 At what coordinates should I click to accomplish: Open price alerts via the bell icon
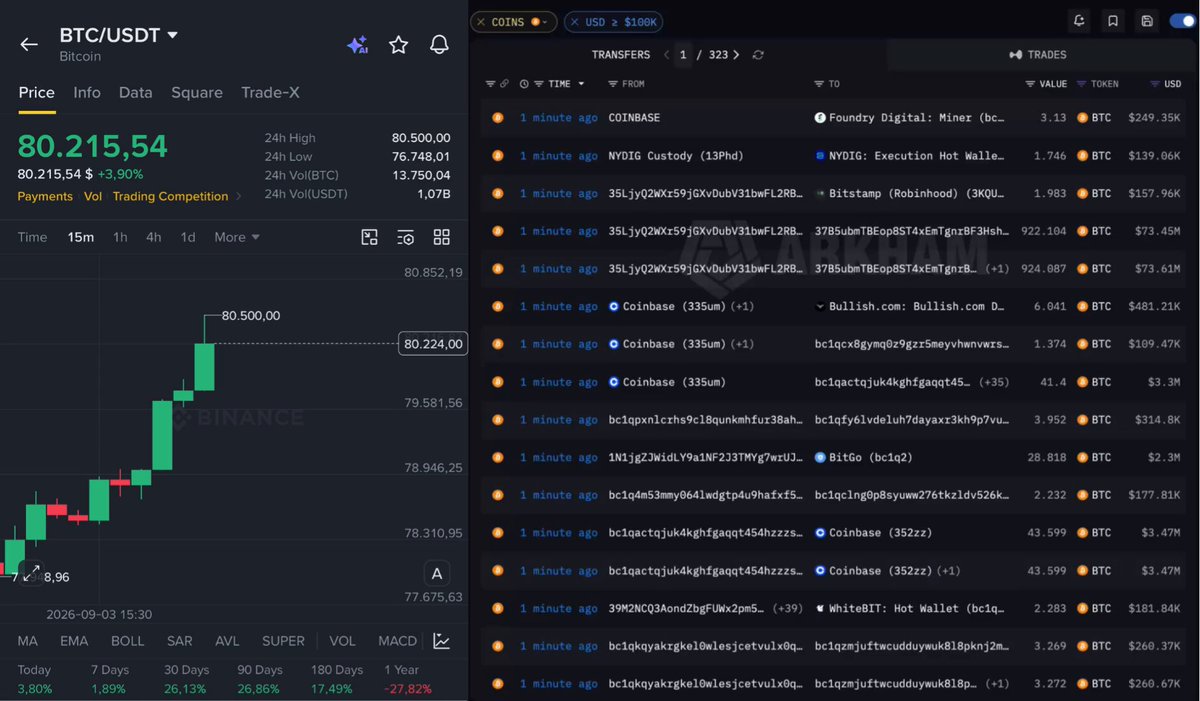click(439, 44)
